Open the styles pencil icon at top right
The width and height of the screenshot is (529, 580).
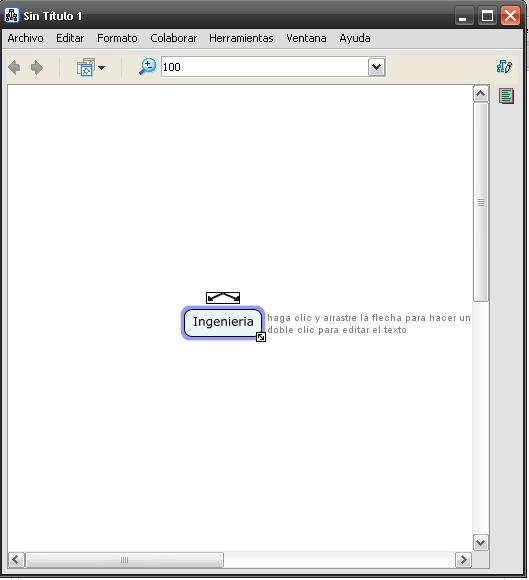504,67
